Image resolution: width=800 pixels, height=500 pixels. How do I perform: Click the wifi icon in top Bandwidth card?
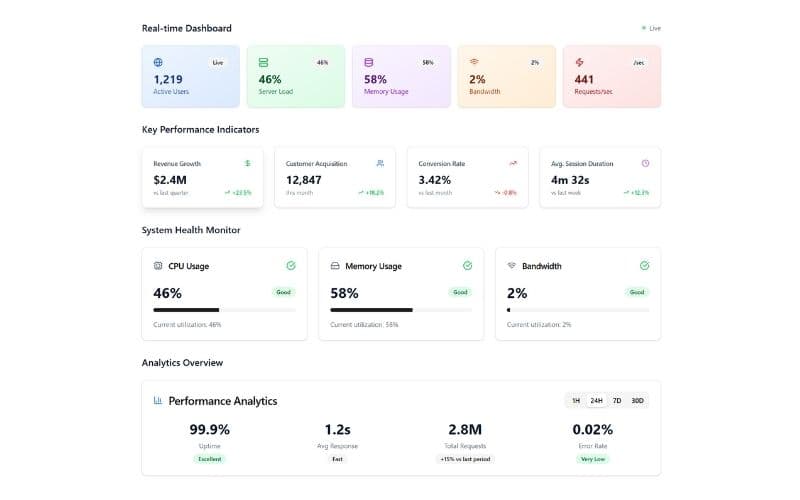coord(474,62)
